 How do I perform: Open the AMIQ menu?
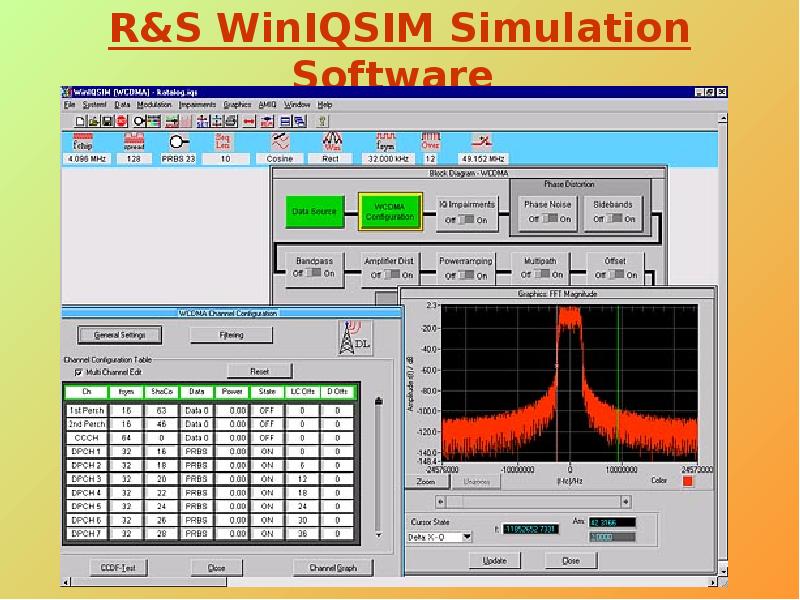(x=267, y=105)
